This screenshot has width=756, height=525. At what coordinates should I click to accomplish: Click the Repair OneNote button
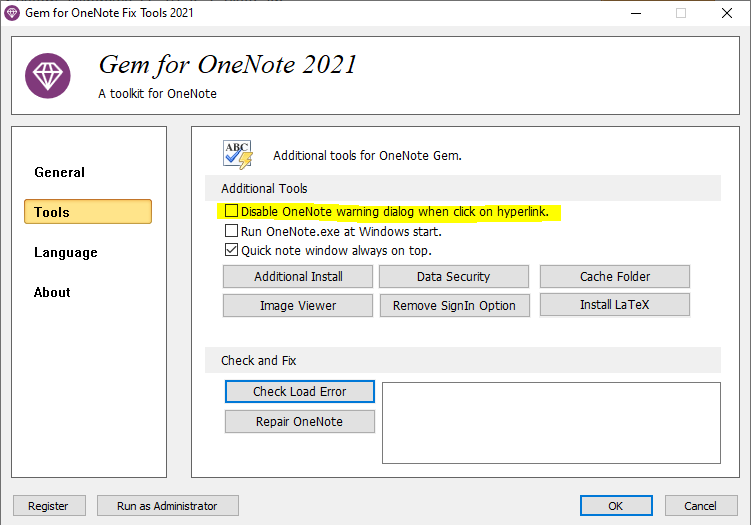click(x=300, y=421)
